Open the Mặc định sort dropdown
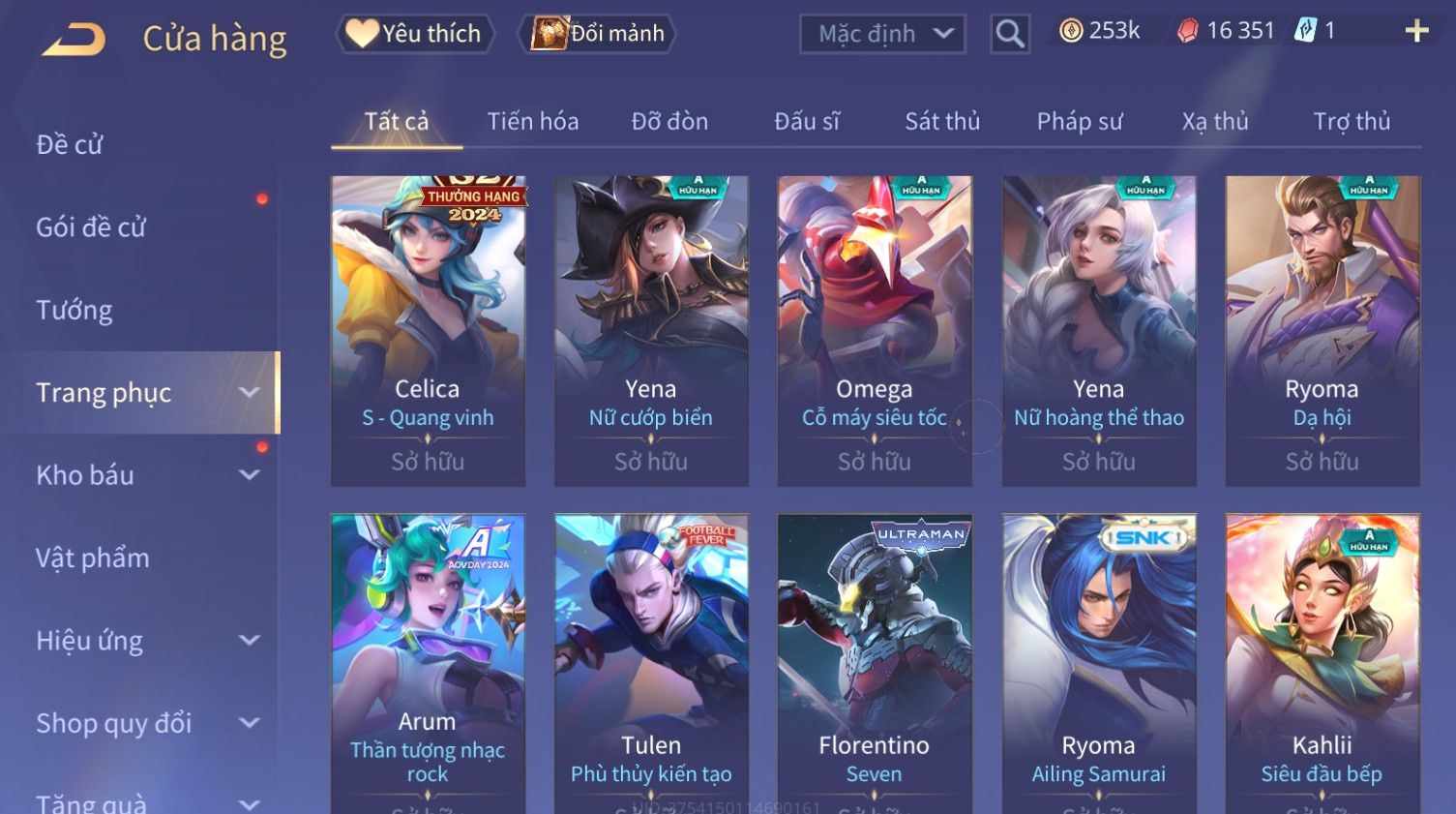The image size is (1456, 814). tap(882, 34)
